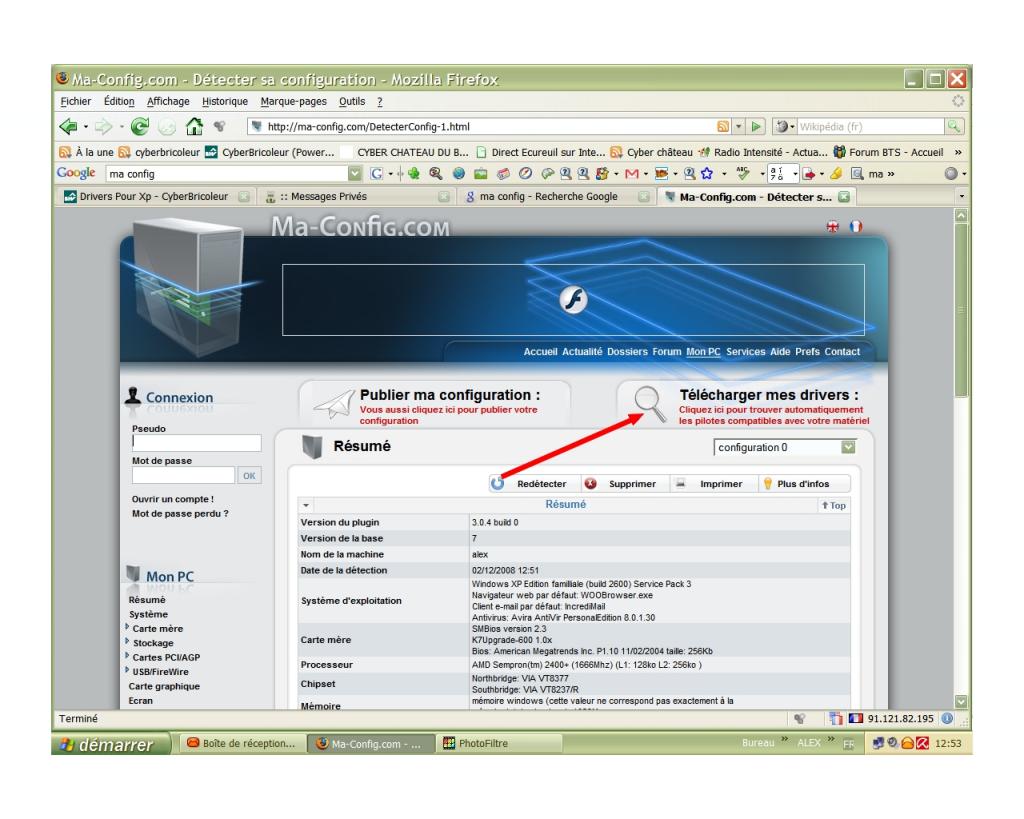Focus the Mot de passe field
1024x819 pixels.
click(x=183, y=475)
